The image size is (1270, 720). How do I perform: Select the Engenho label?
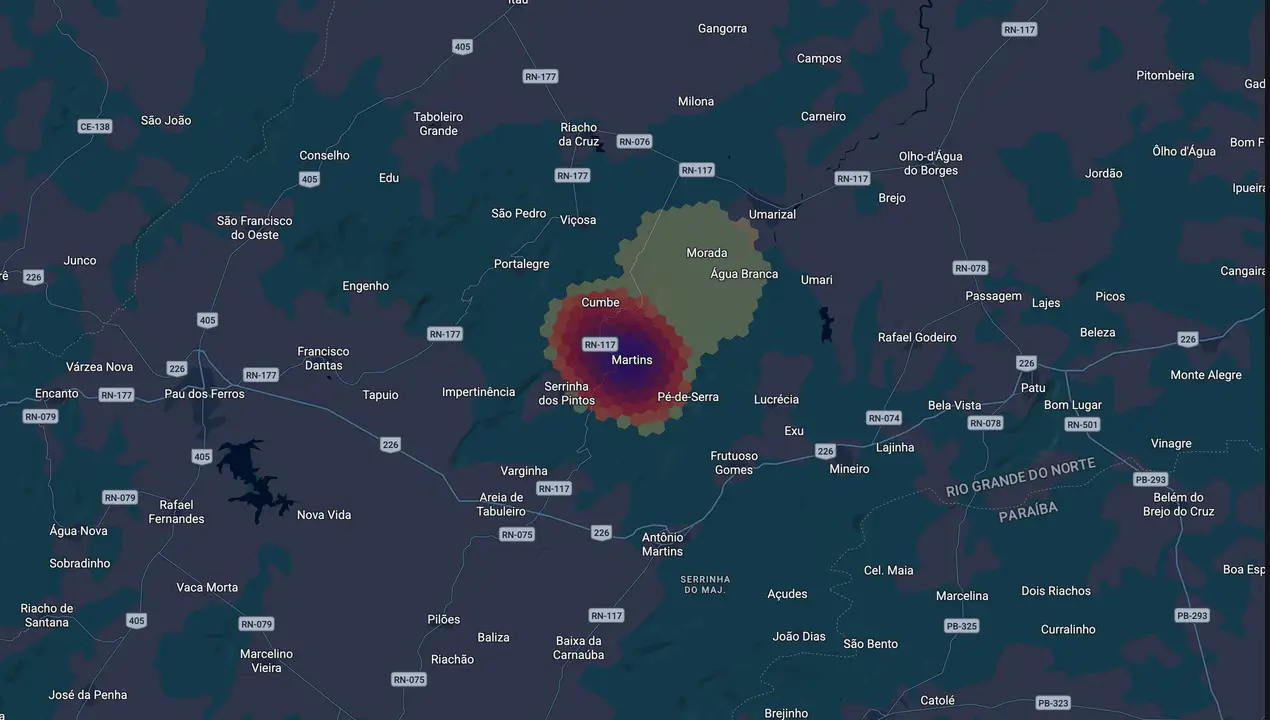pyautogui.click(x=365, y=286)
